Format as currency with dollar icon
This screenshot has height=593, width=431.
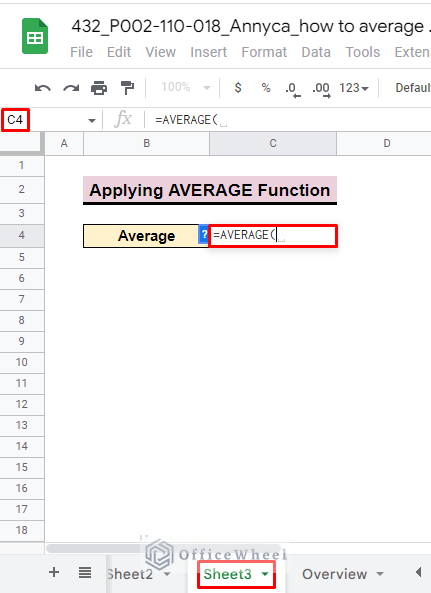coord(238,88)
